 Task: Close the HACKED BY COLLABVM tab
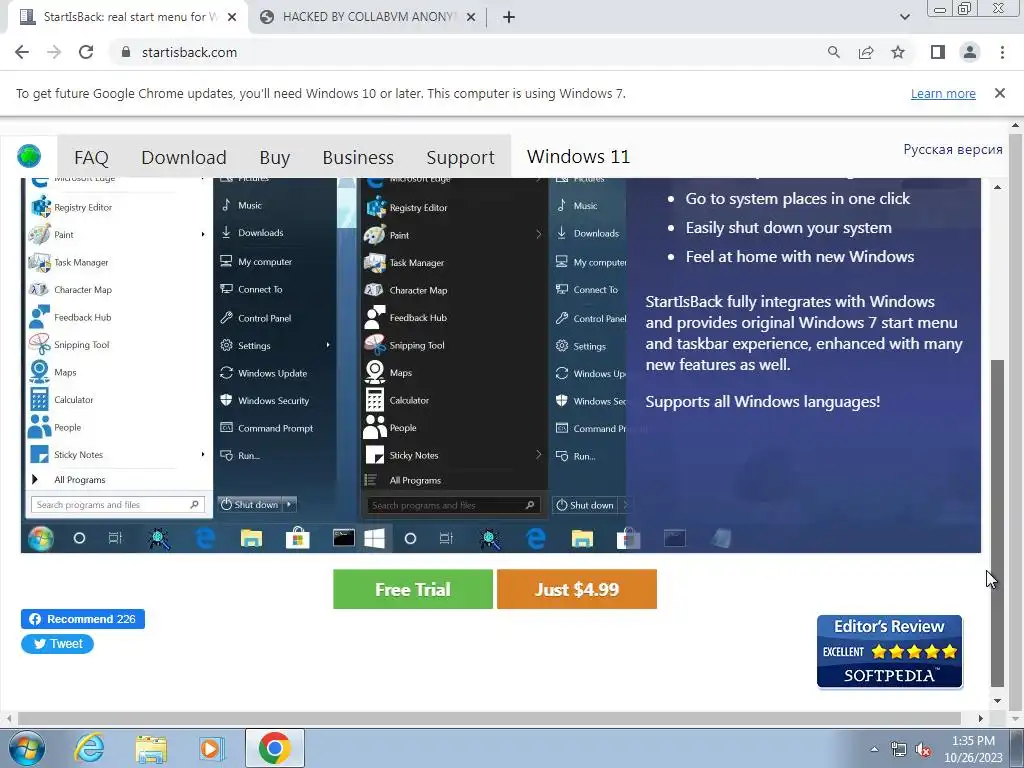(471, 17)
